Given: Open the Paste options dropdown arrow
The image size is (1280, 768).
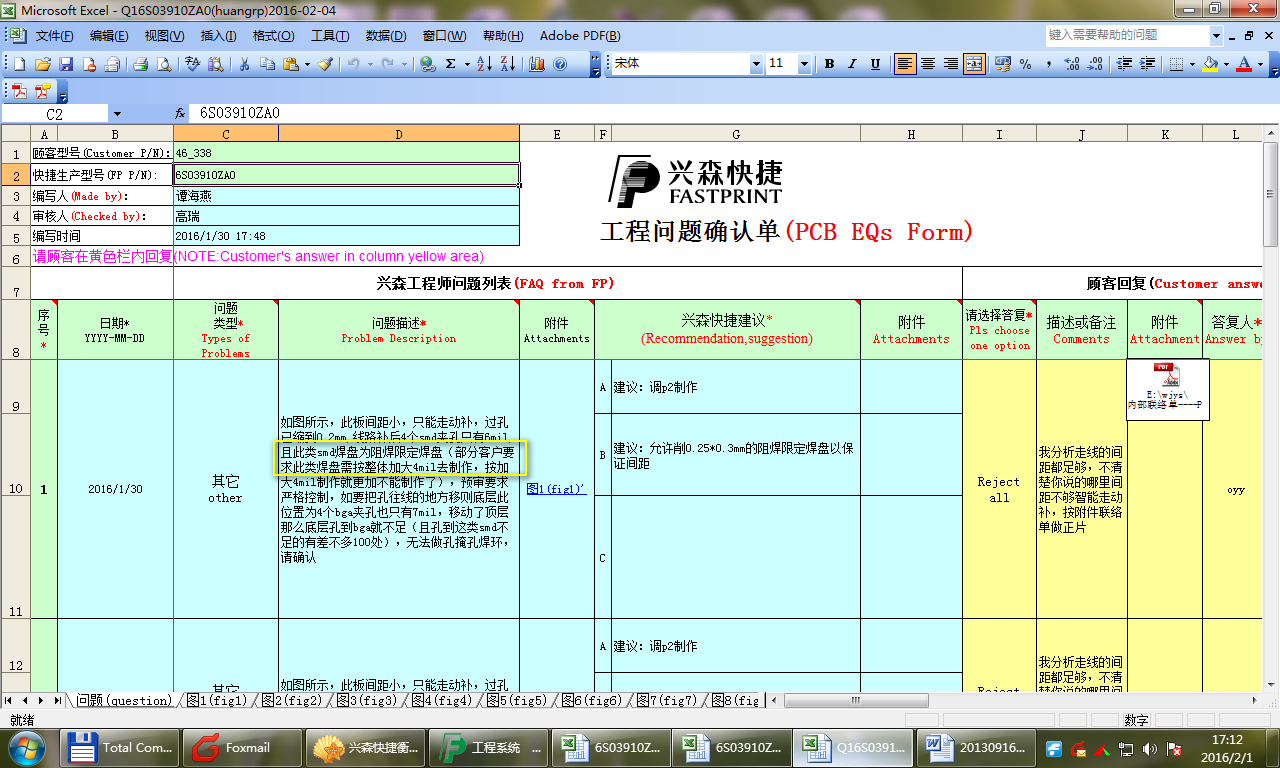Looking at the screenshot, I should [x=305, y=64].
